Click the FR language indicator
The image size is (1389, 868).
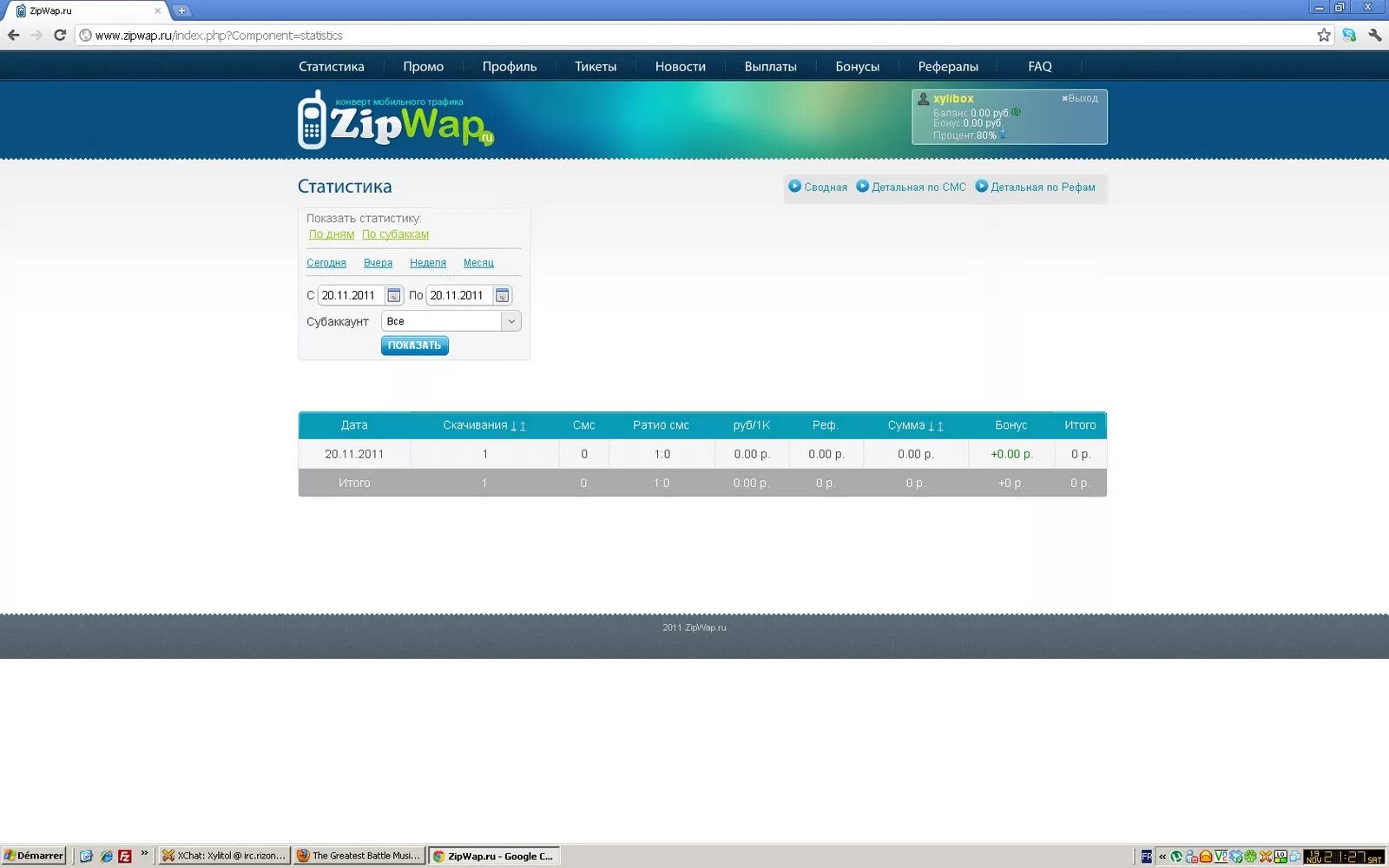coord(1146,857)
